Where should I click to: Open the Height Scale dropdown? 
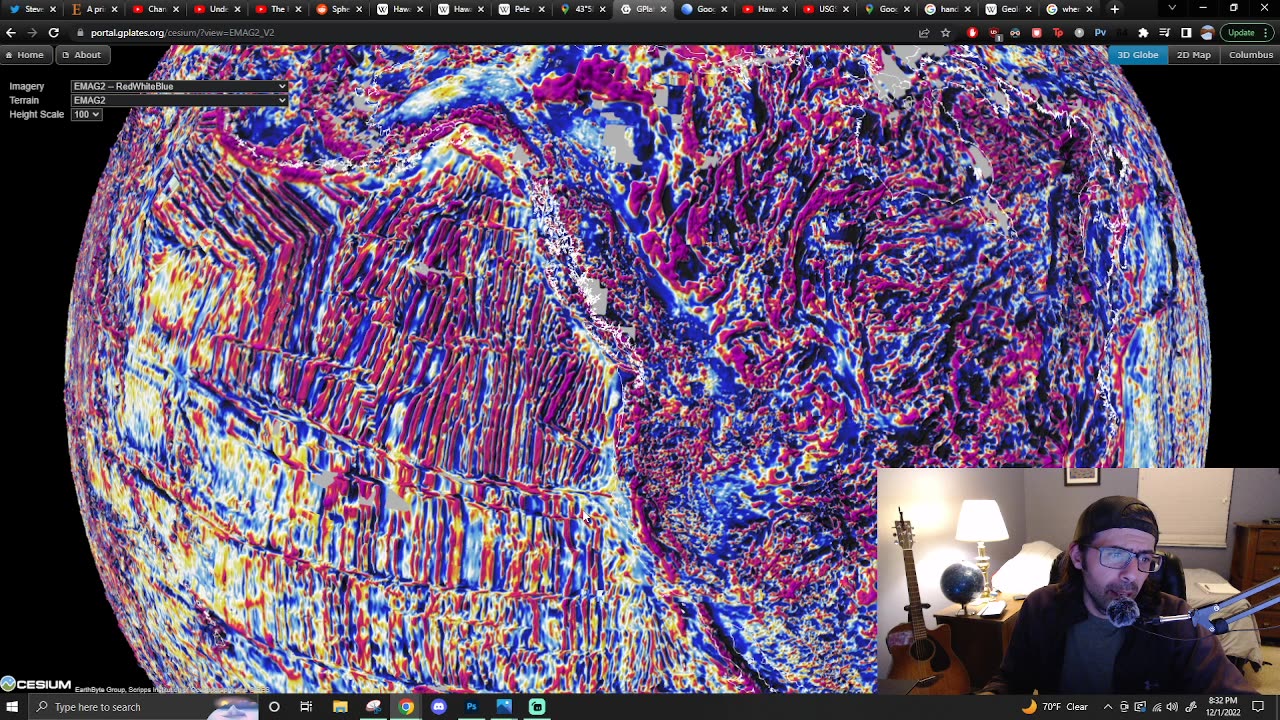point(86,114)
